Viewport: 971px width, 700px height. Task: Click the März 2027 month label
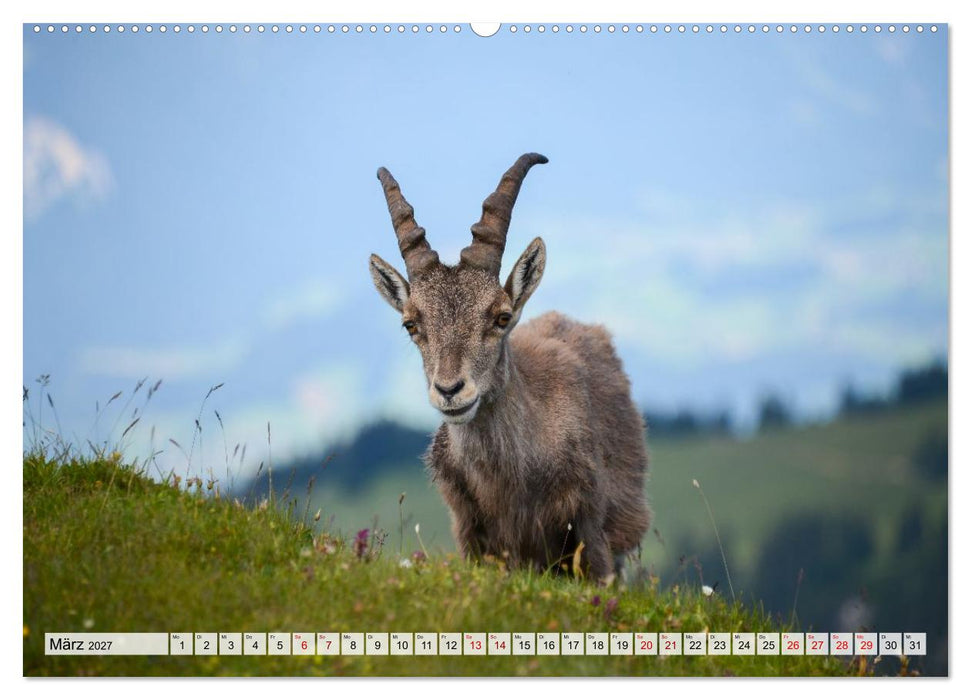(x=107, y=644)
